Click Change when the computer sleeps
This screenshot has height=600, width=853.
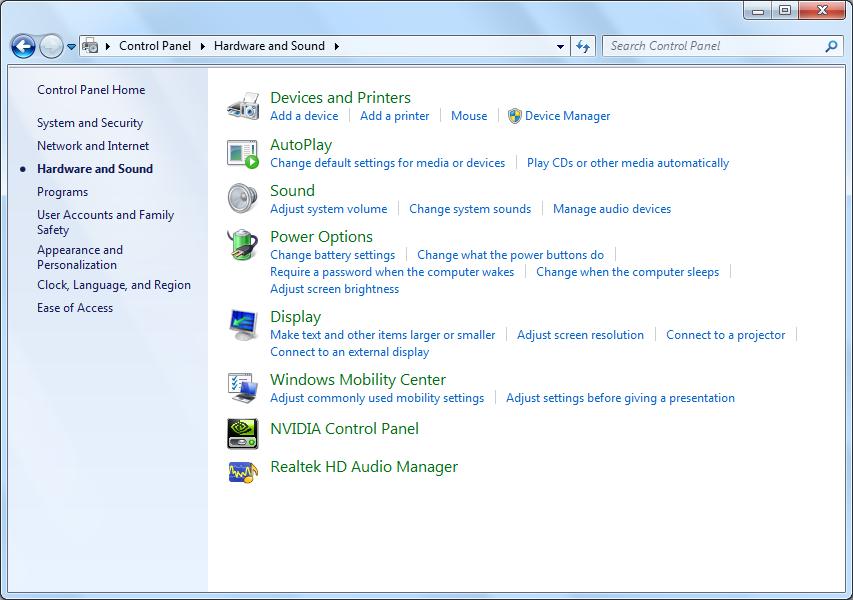point(628,272)
